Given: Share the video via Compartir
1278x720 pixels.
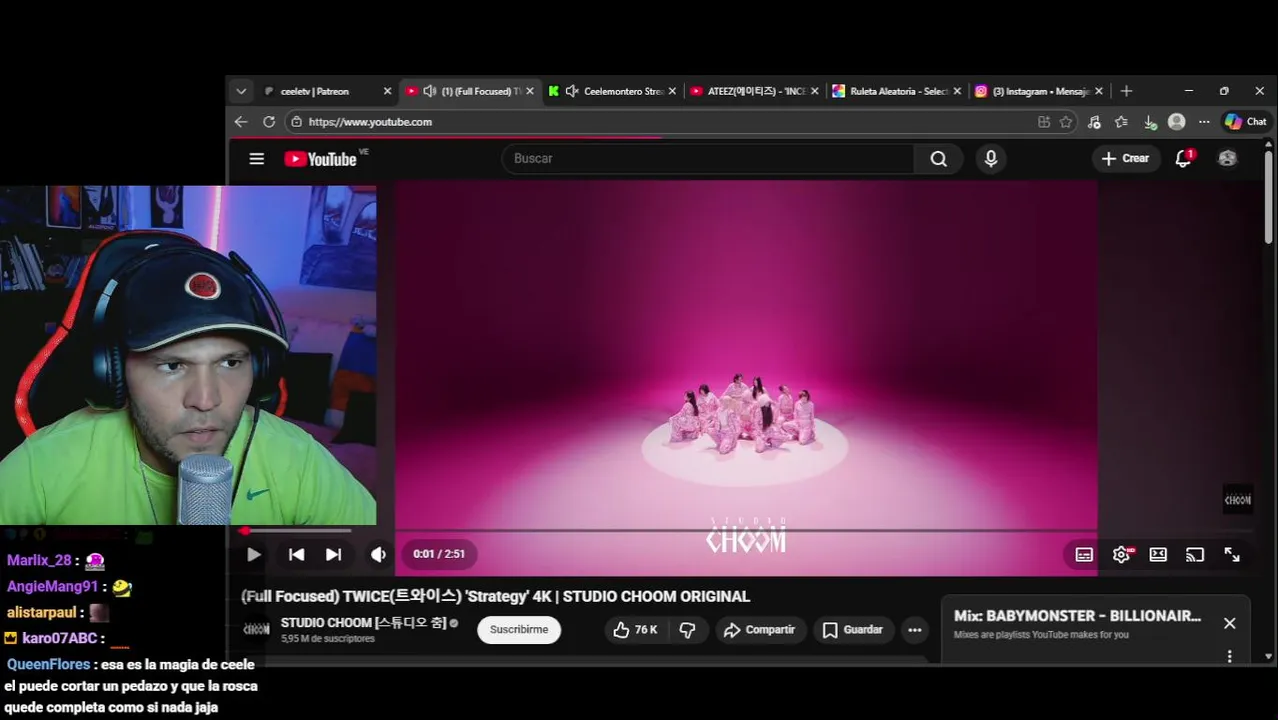Looking at the screenshot, I should coord(759,630).
